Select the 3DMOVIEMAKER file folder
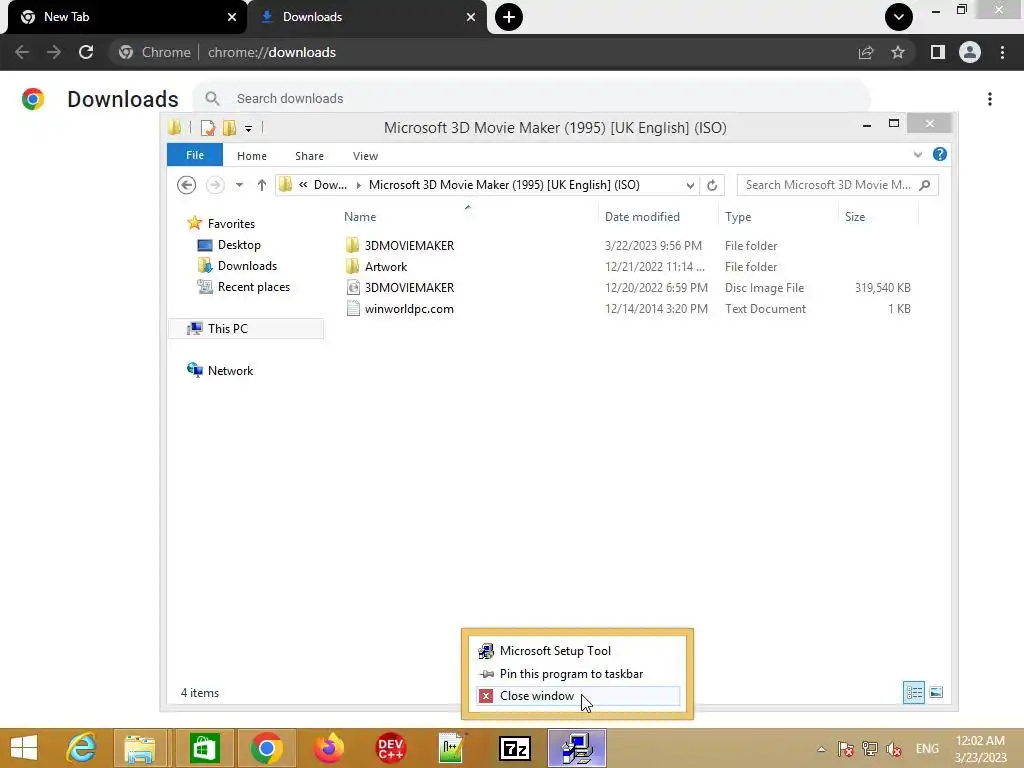1024x768 pixels. coord(409,246)
